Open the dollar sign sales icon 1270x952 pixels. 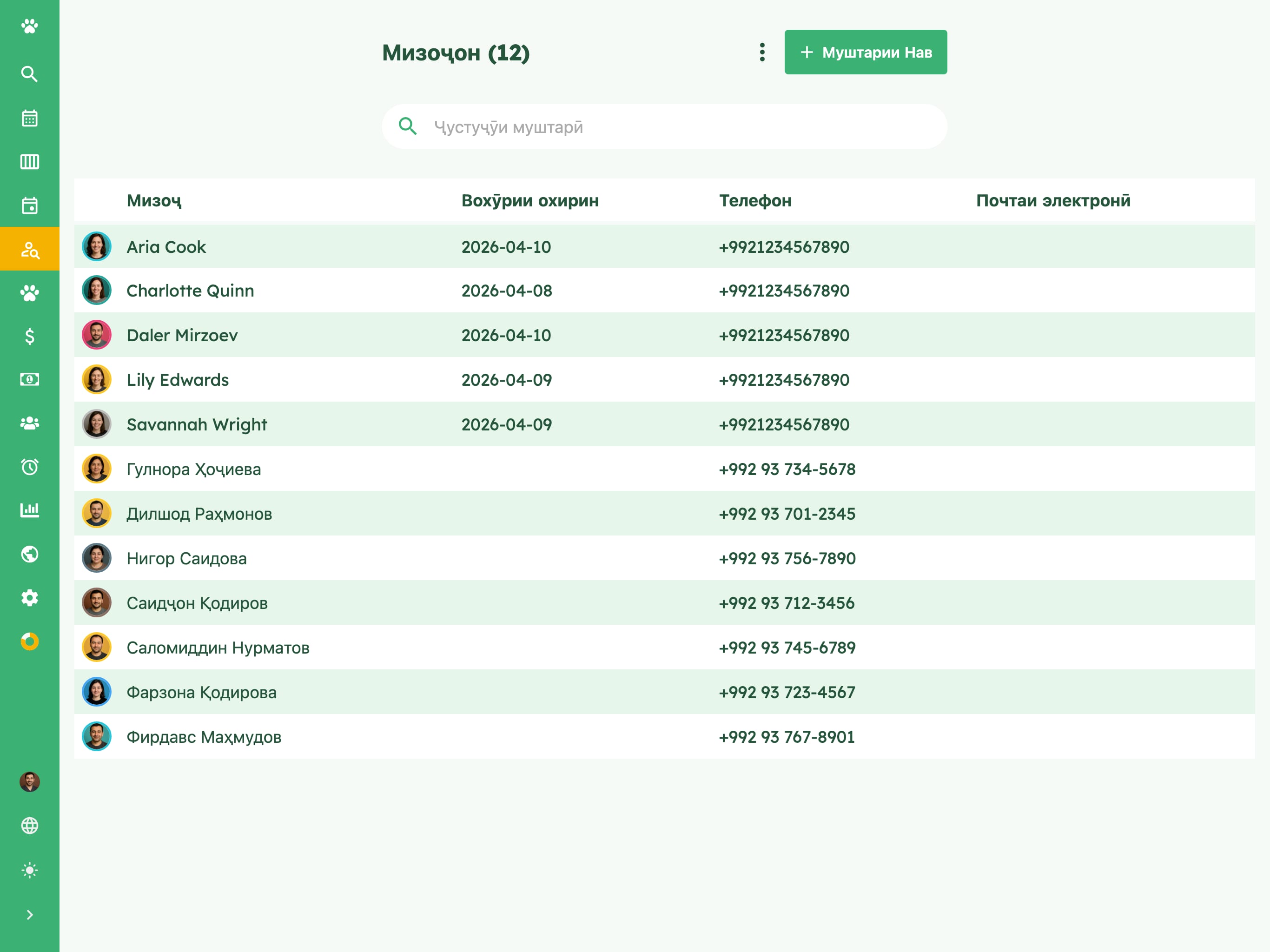tap(29, 337)
